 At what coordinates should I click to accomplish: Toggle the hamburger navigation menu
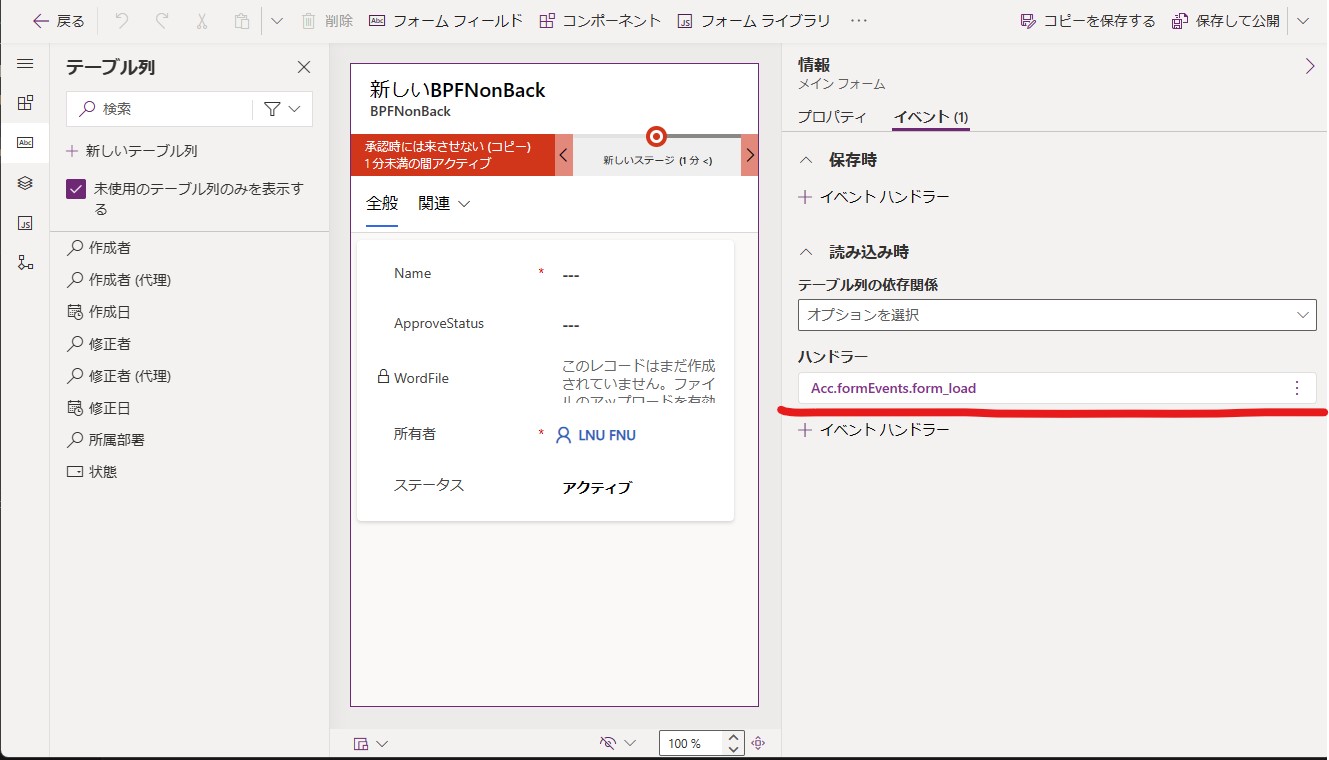tap(25, 64)
